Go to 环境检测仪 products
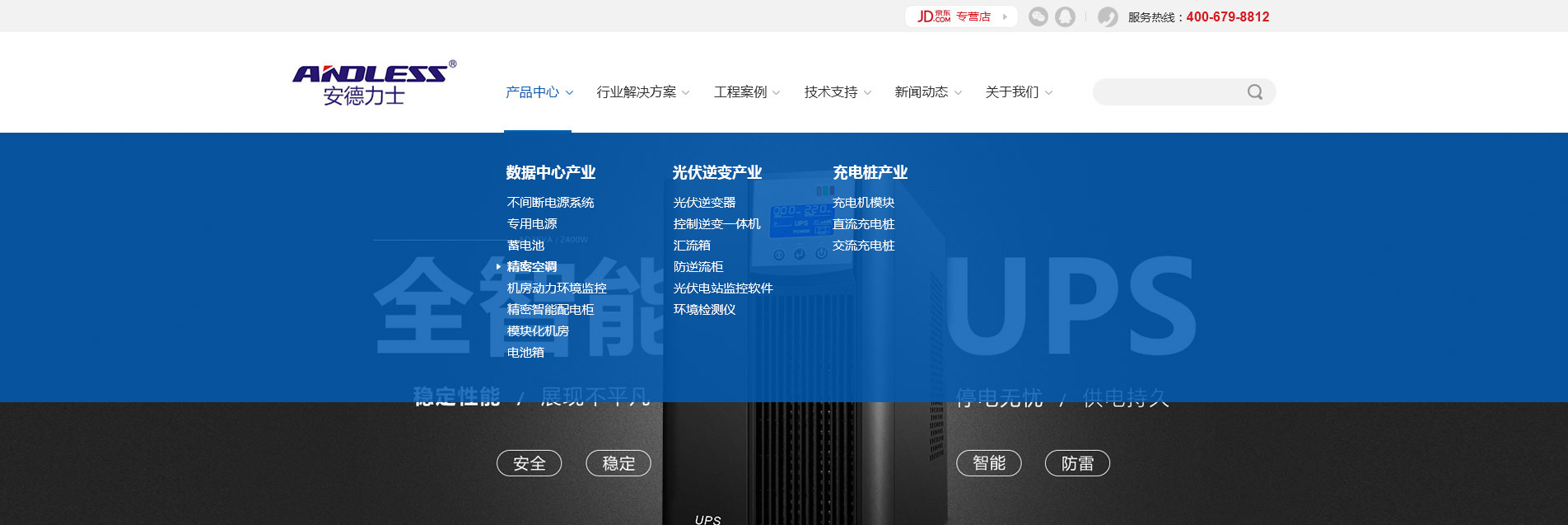This screenshot has height=525, width=1568. tap(704, 310)
